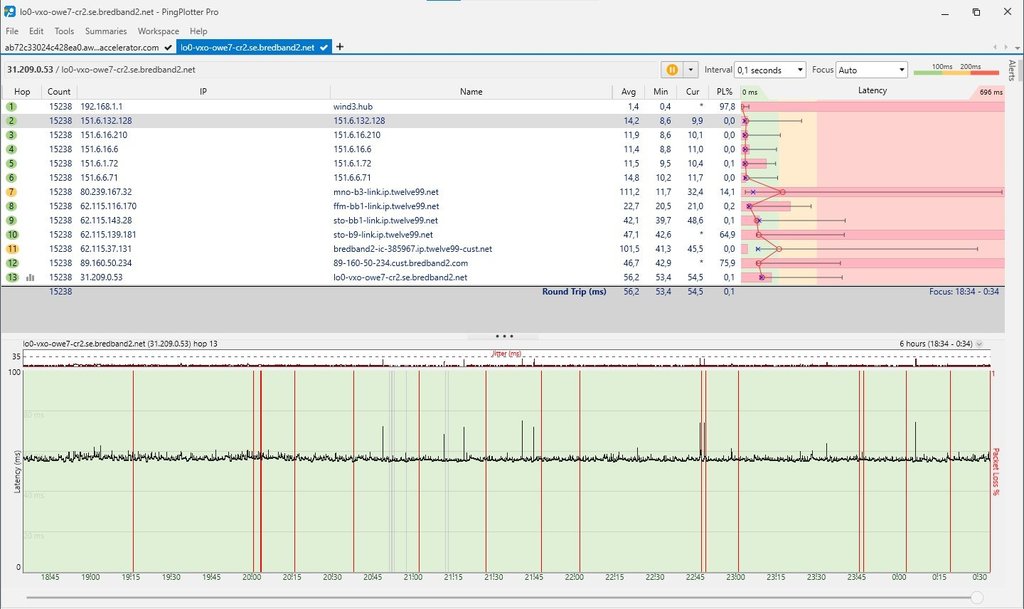Click the PingPlotter app icon in title bar

pos(9,11)
